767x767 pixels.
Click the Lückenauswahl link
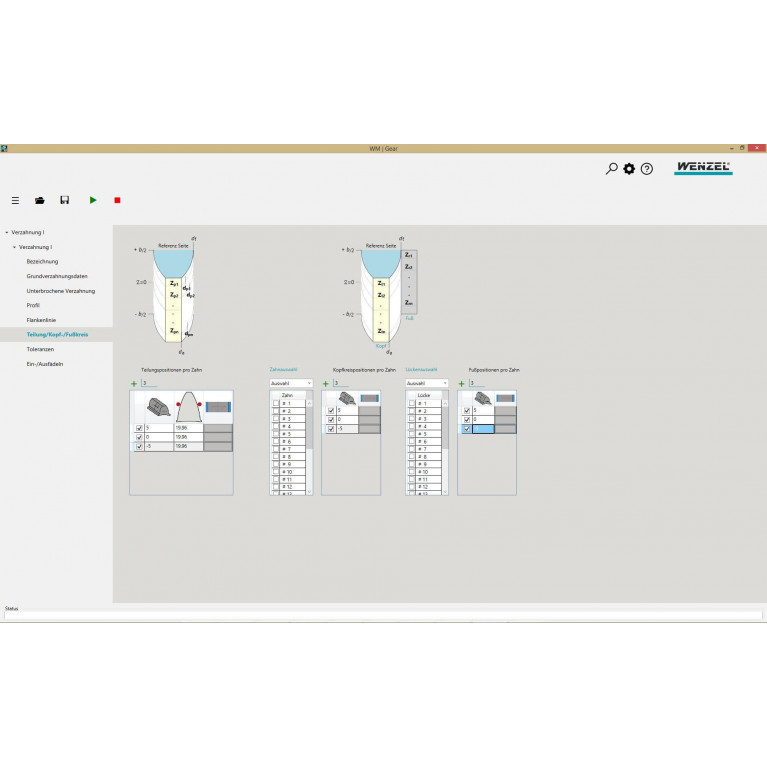[x=421, y=369]
